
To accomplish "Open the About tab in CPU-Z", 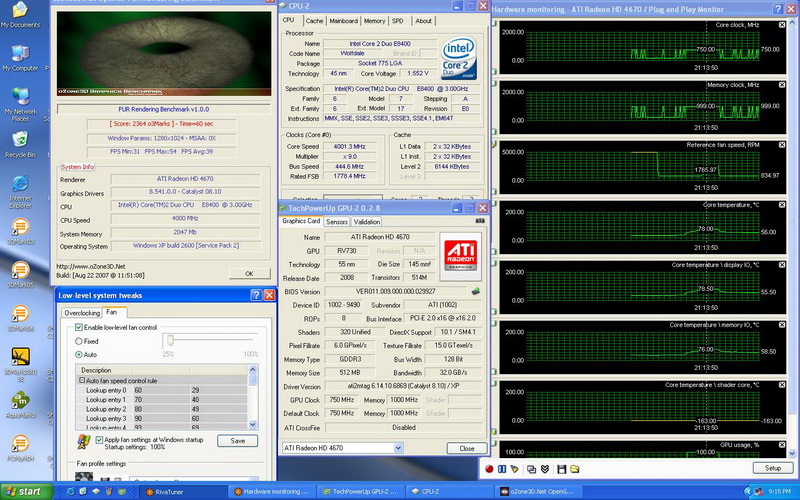I will (x=423, y=21).
